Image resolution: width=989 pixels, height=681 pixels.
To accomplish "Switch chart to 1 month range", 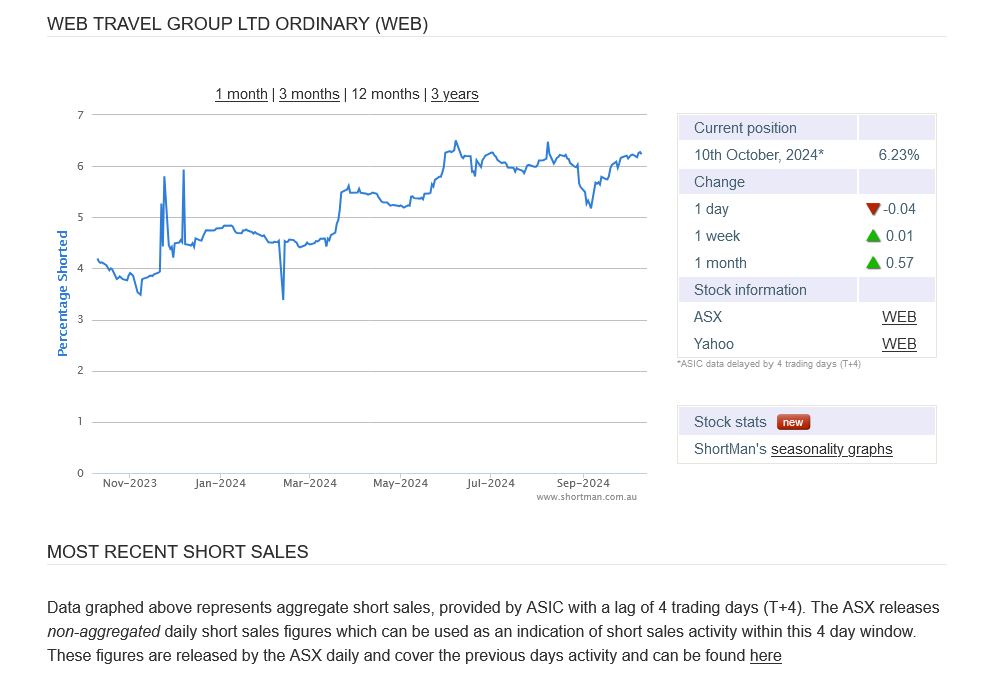I will 241,94.
